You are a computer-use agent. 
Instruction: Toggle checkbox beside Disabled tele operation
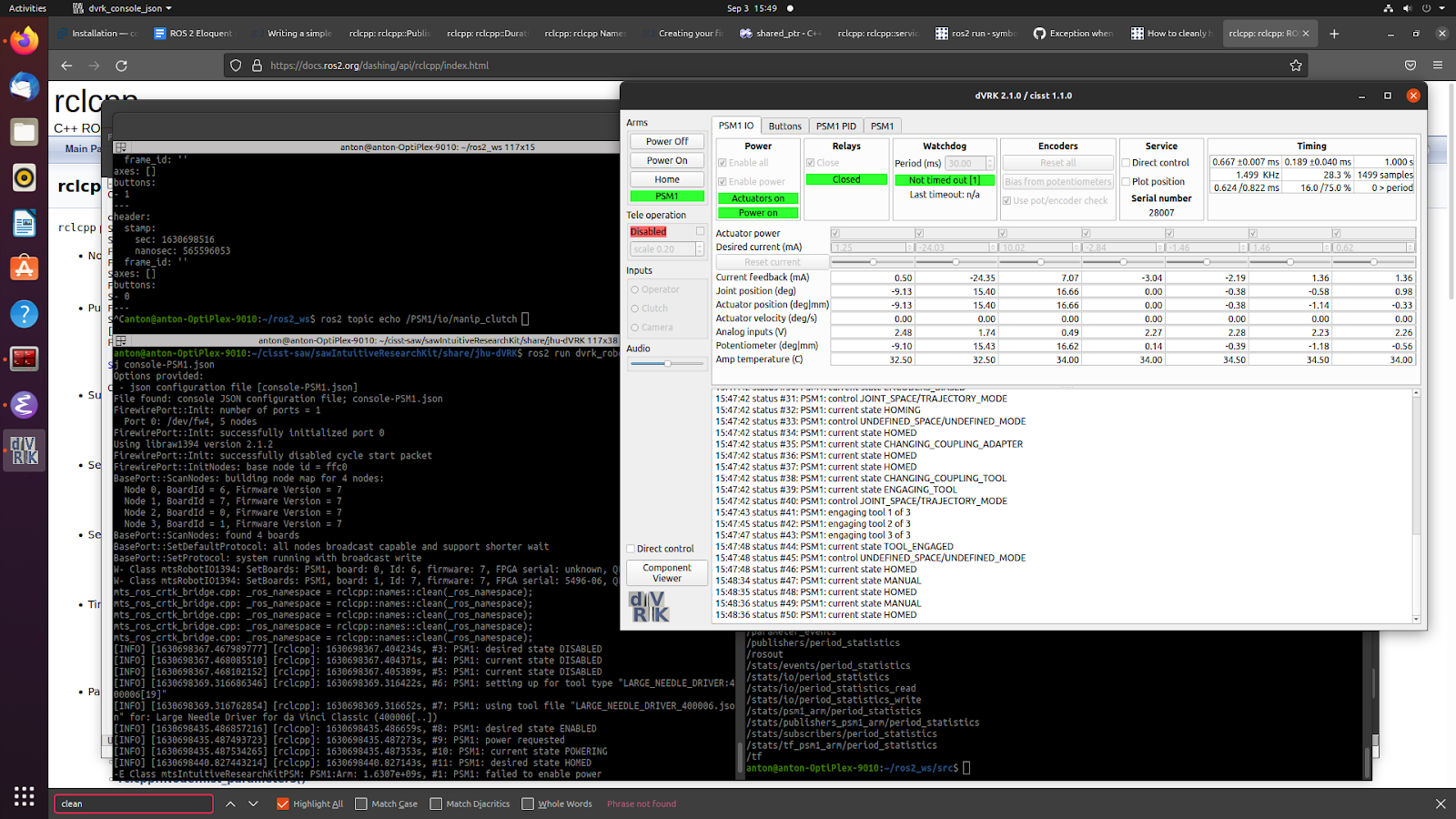click(700, 231)
